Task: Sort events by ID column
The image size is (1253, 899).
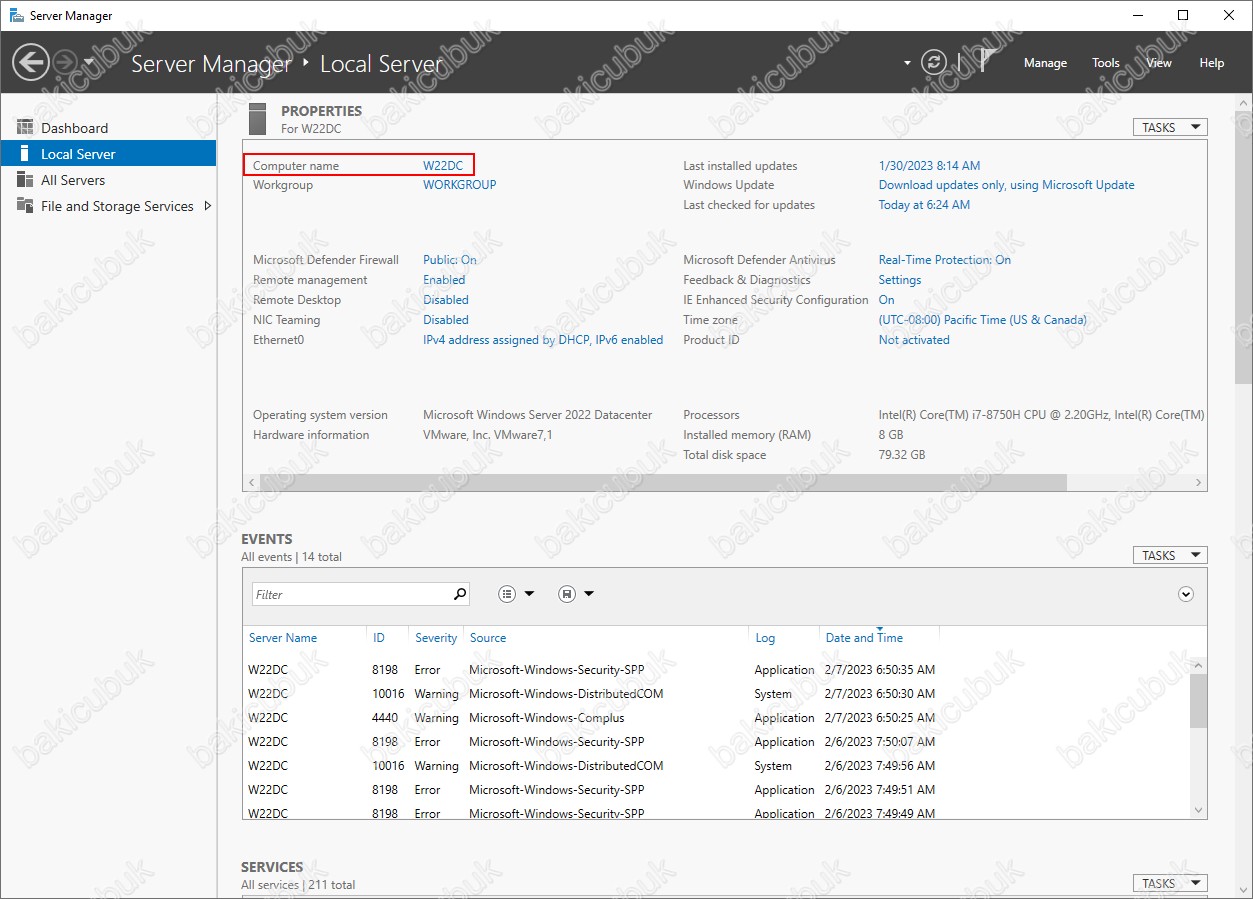Action: (379, 638)
